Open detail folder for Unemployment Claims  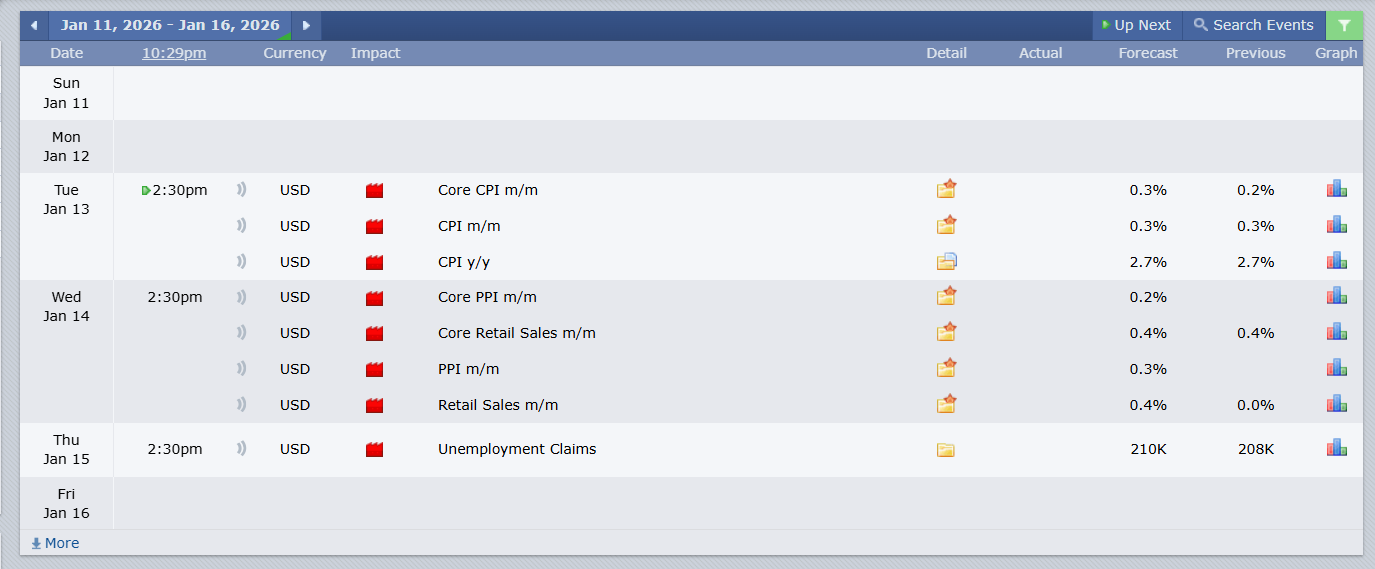[946, 450]
